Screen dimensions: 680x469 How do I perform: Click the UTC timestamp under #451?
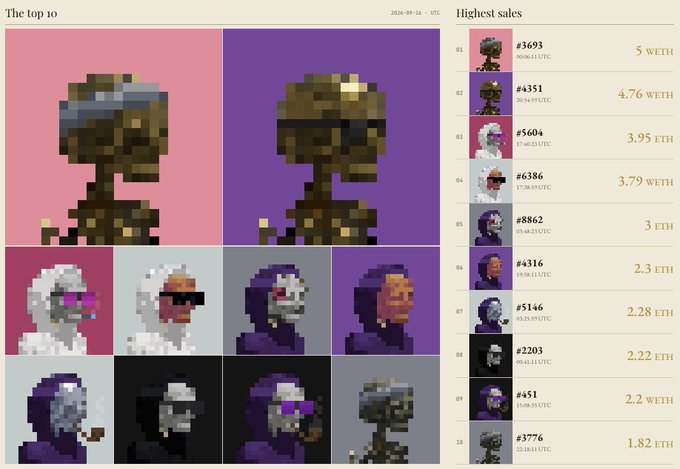point(533,406)
